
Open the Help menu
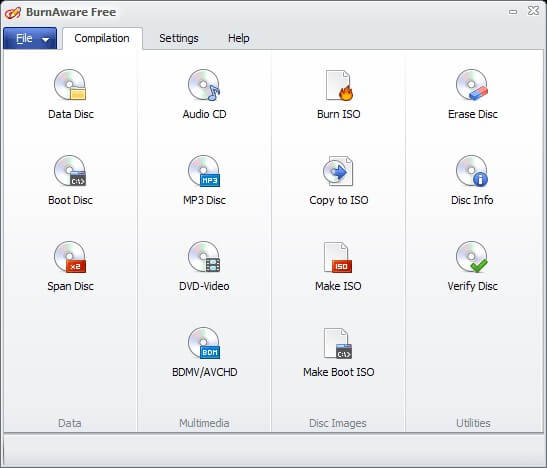point(239,38)
